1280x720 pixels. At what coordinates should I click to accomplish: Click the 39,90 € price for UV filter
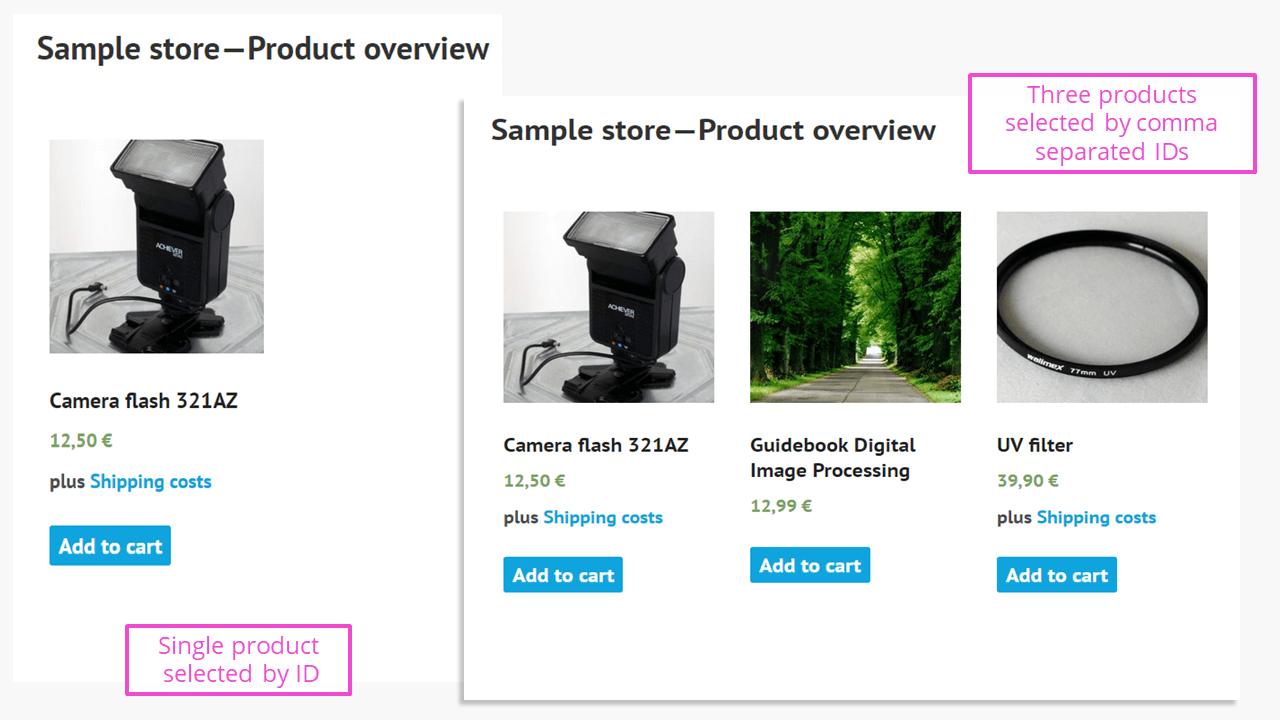1025,480
